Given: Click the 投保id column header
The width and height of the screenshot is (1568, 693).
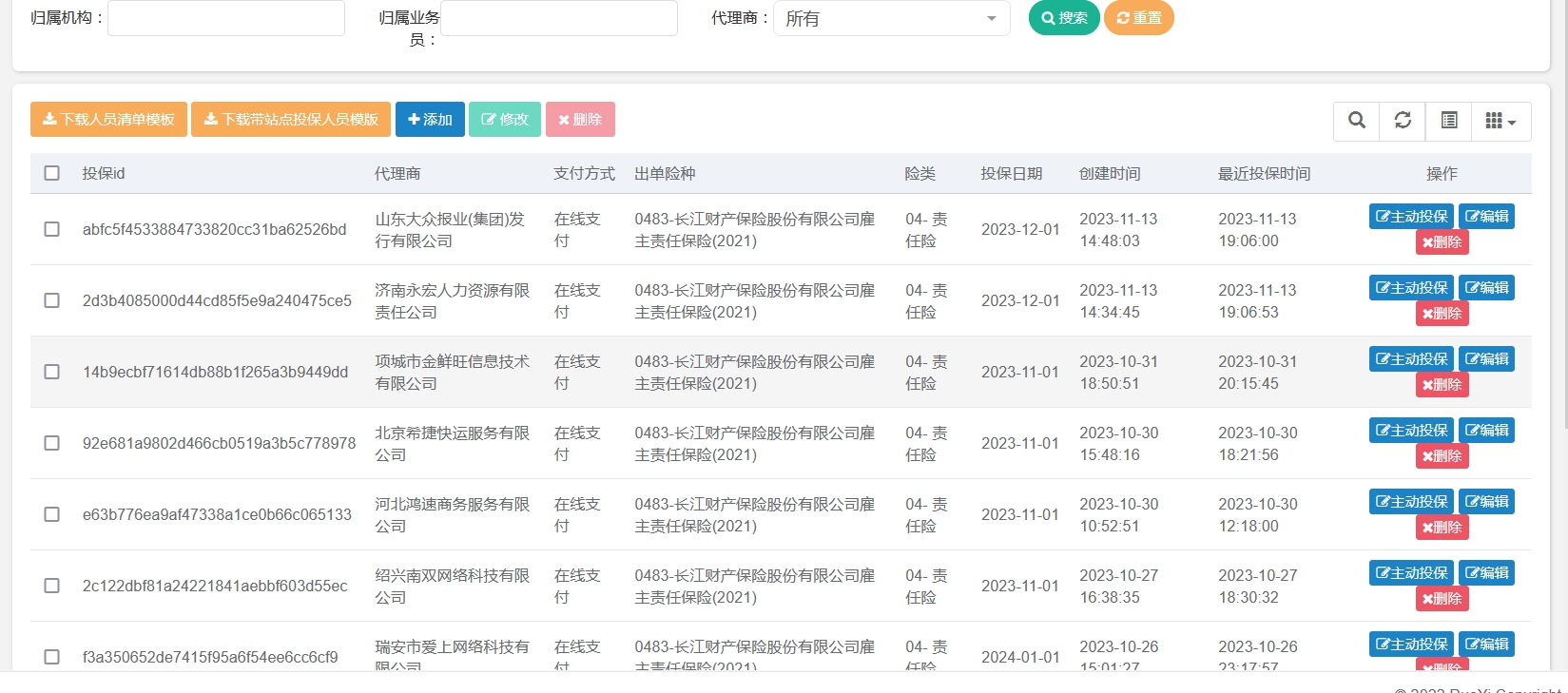Looking at the screenshot, I should pyautogui.click(x=104, y=173).
